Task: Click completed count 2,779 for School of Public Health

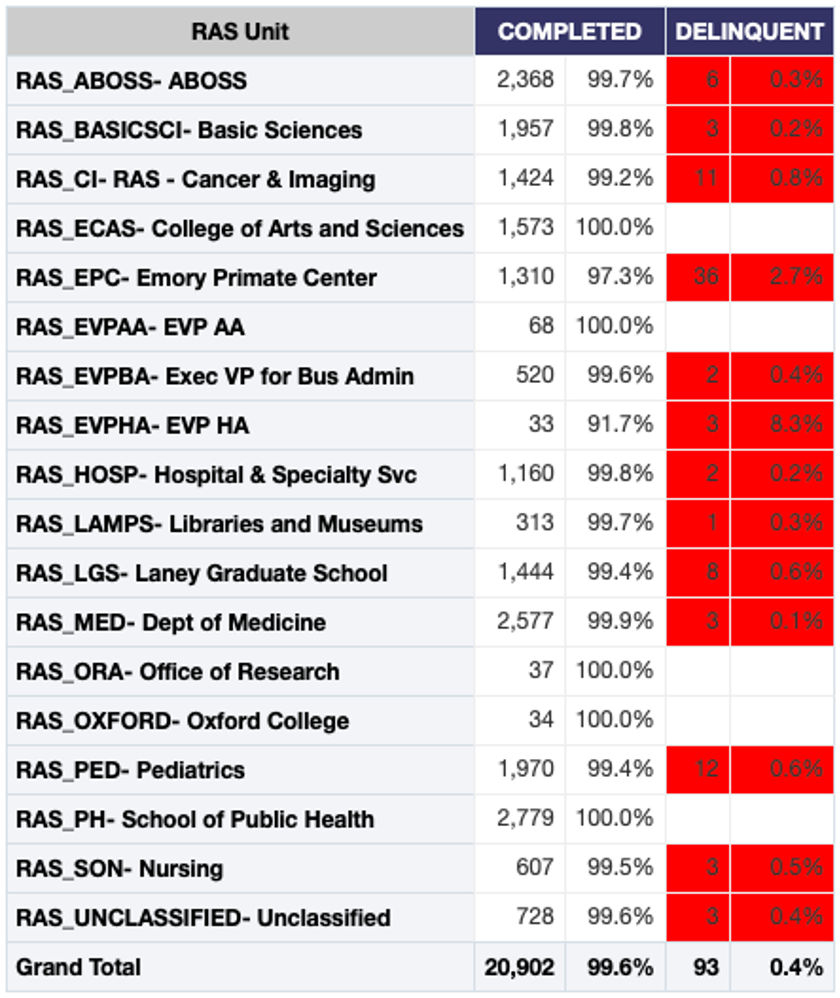Action: pos(525,819)
